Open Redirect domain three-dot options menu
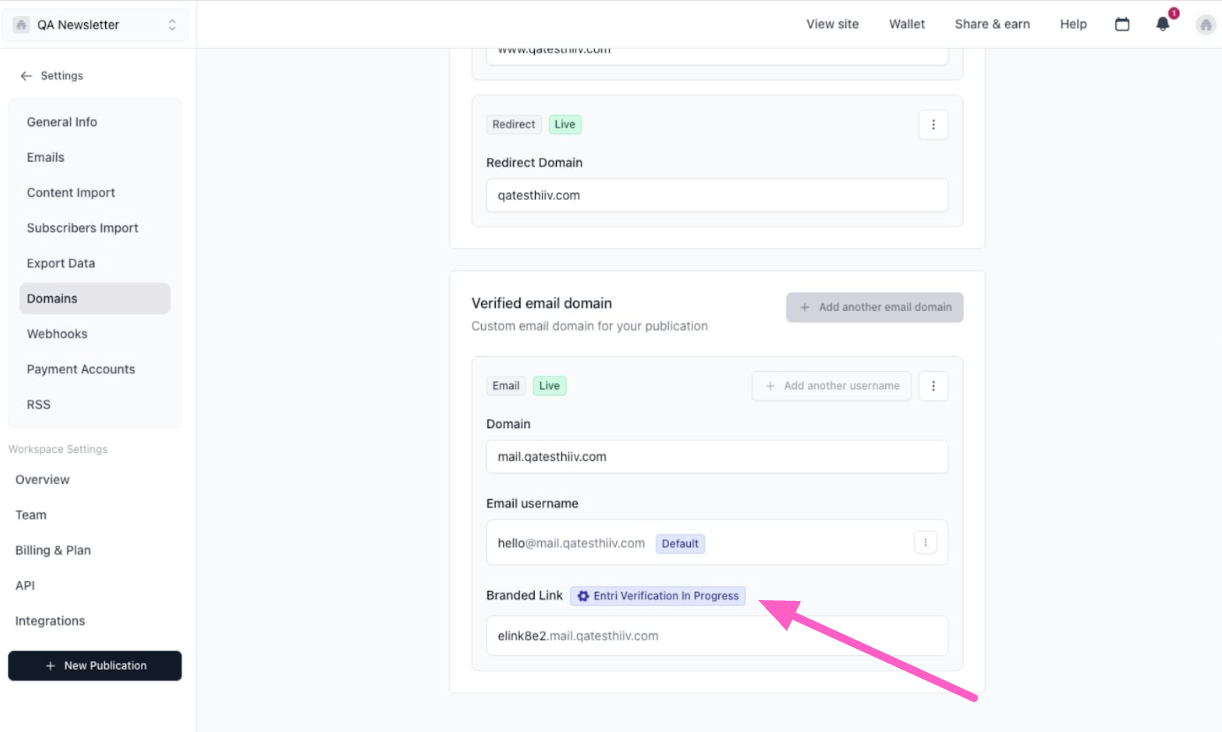This screenshot has width=1222, height=732. coord(933,125)
